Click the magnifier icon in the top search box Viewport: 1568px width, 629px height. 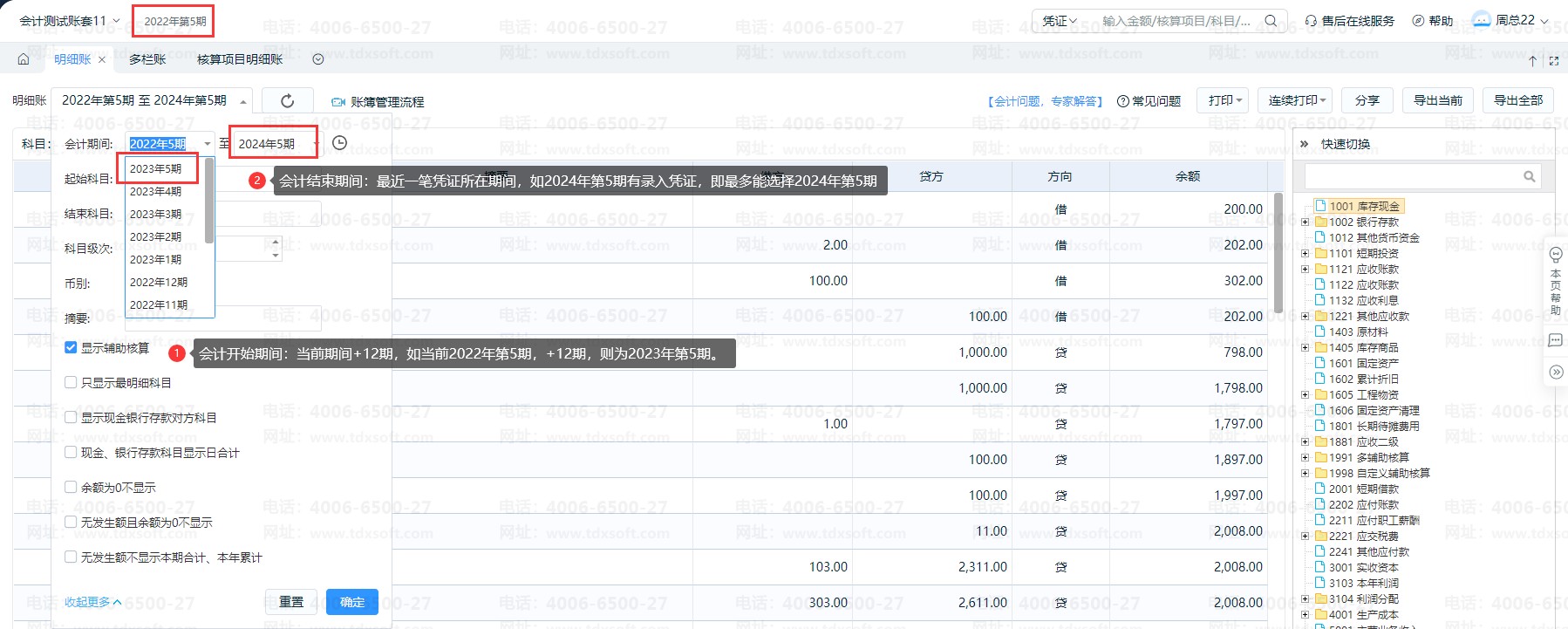click(x=1271, y=21)
